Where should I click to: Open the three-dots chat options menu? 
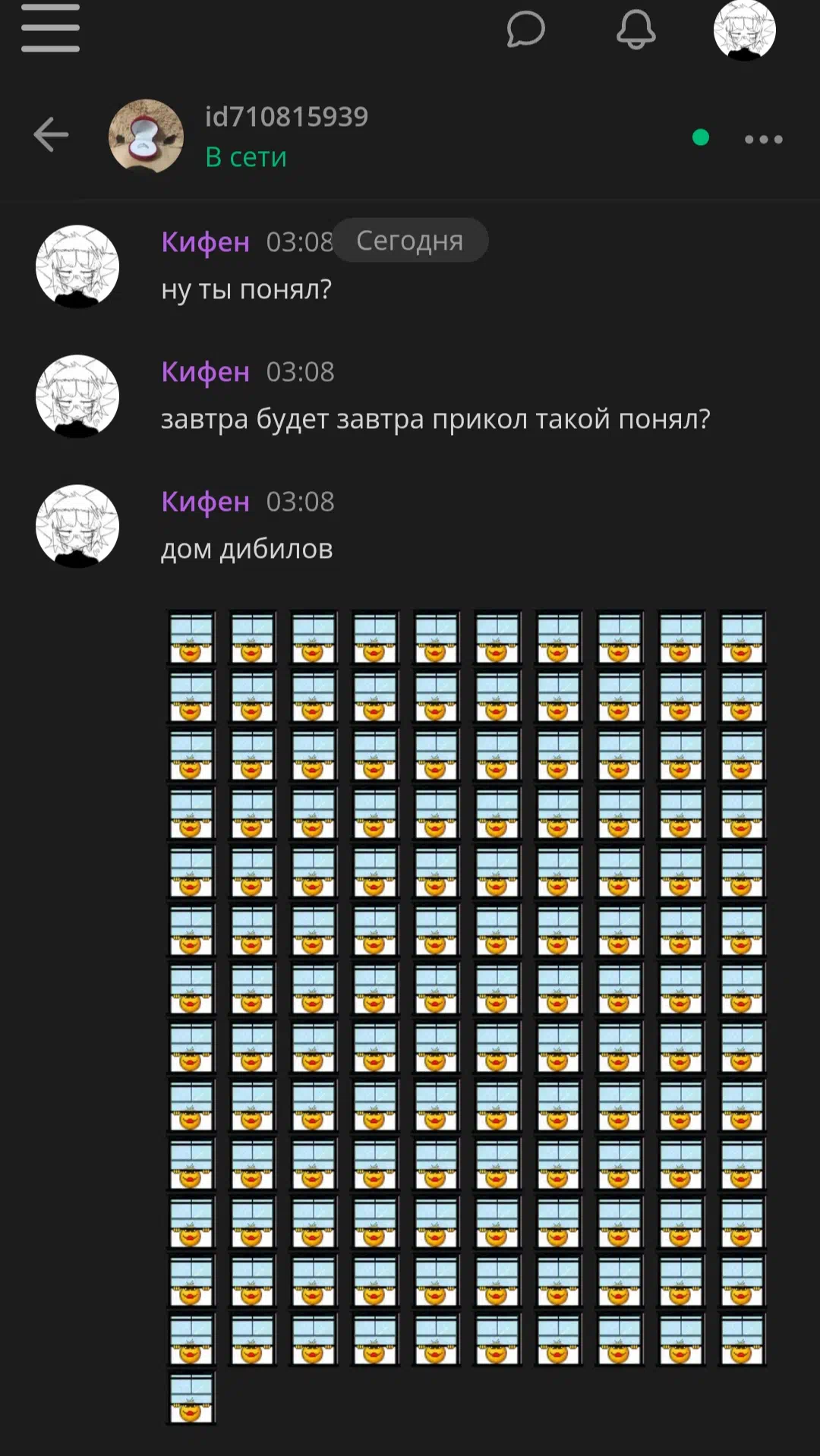coord(763,139)
